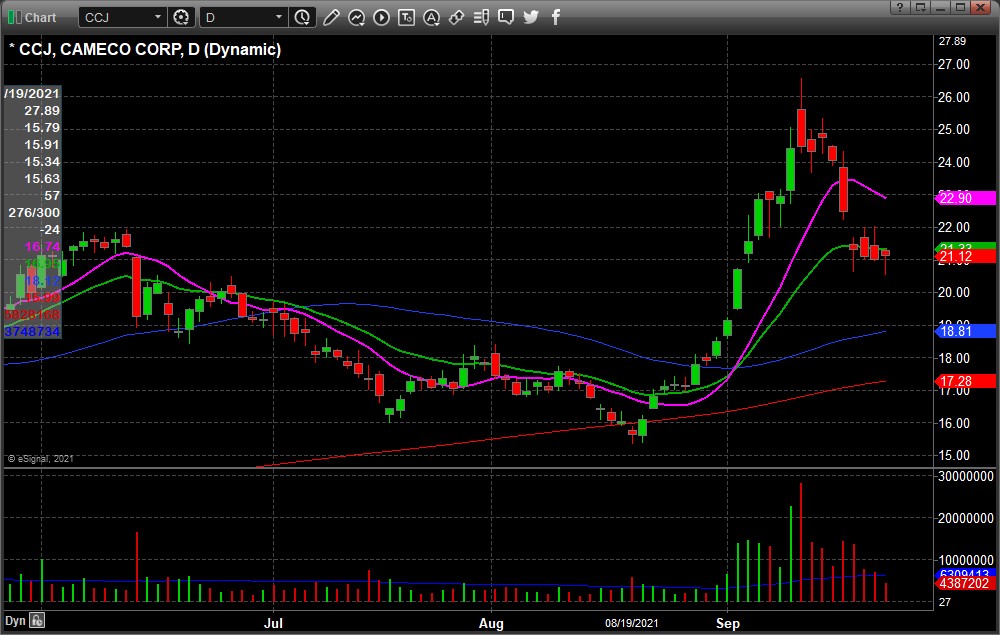The image size is (1000, 635).
Task: Click the blue 3748734 value in data window
Action: pos(32,332)
